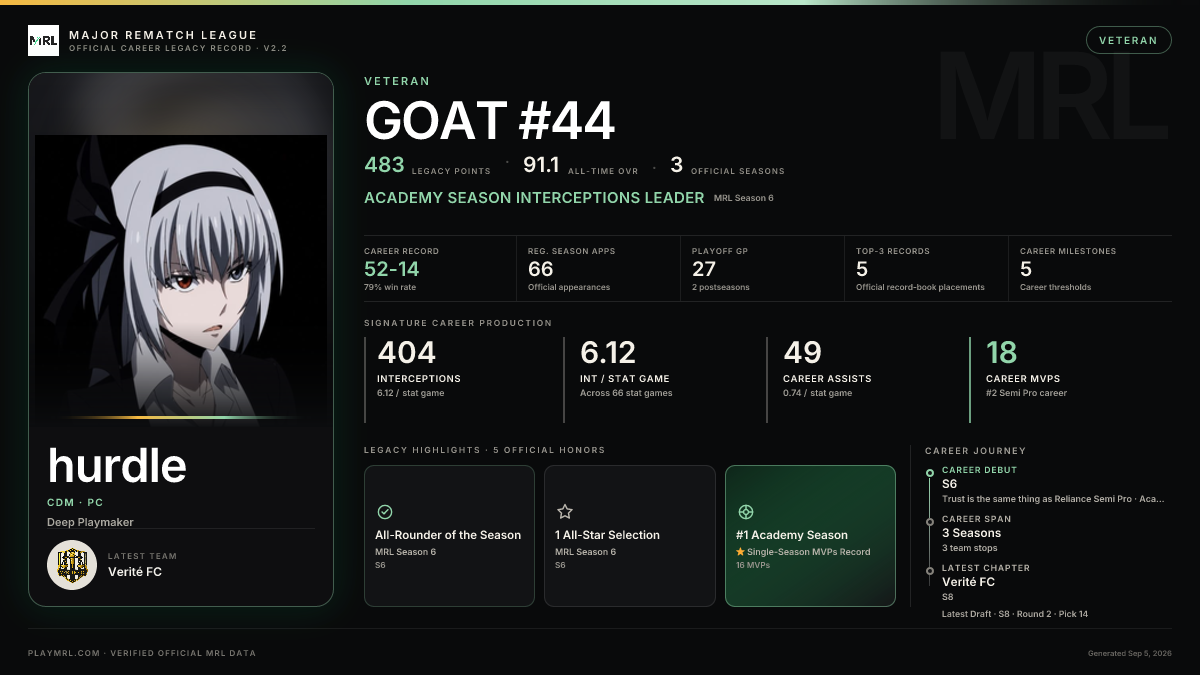Select the Career Span timeline dot
The height and width of the screenshot is (675, 1200).
click(x=930, y=521)
